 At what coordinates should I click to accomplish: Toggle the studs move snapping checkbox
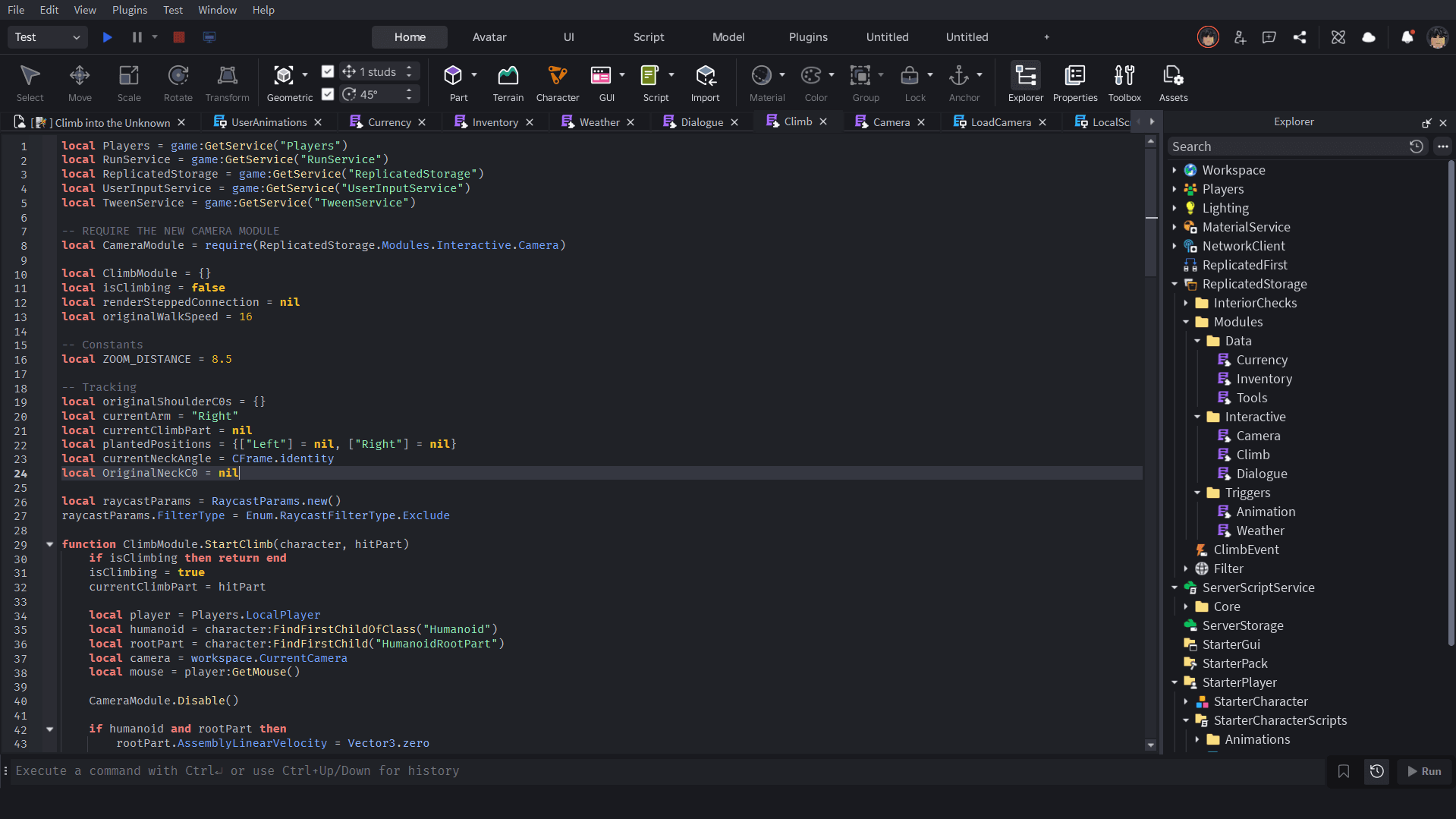328,71
